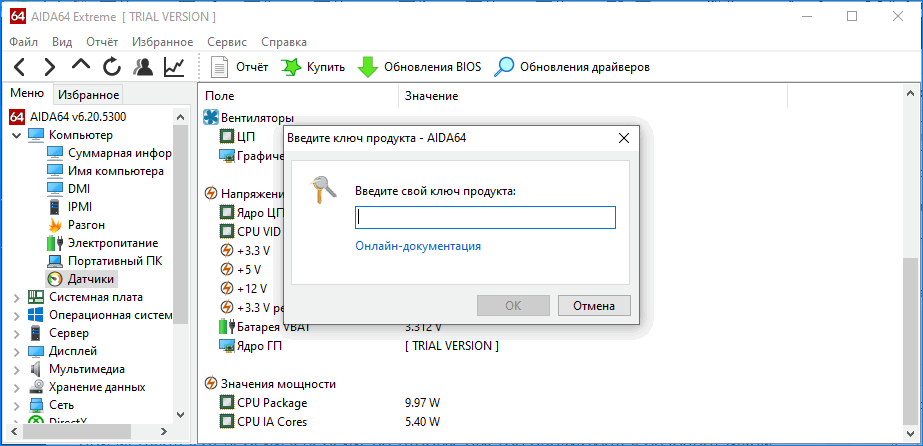The width and height of the screenshot is (923, 446).
Task: Select Датчики tree item
Action: coord(81,279)
